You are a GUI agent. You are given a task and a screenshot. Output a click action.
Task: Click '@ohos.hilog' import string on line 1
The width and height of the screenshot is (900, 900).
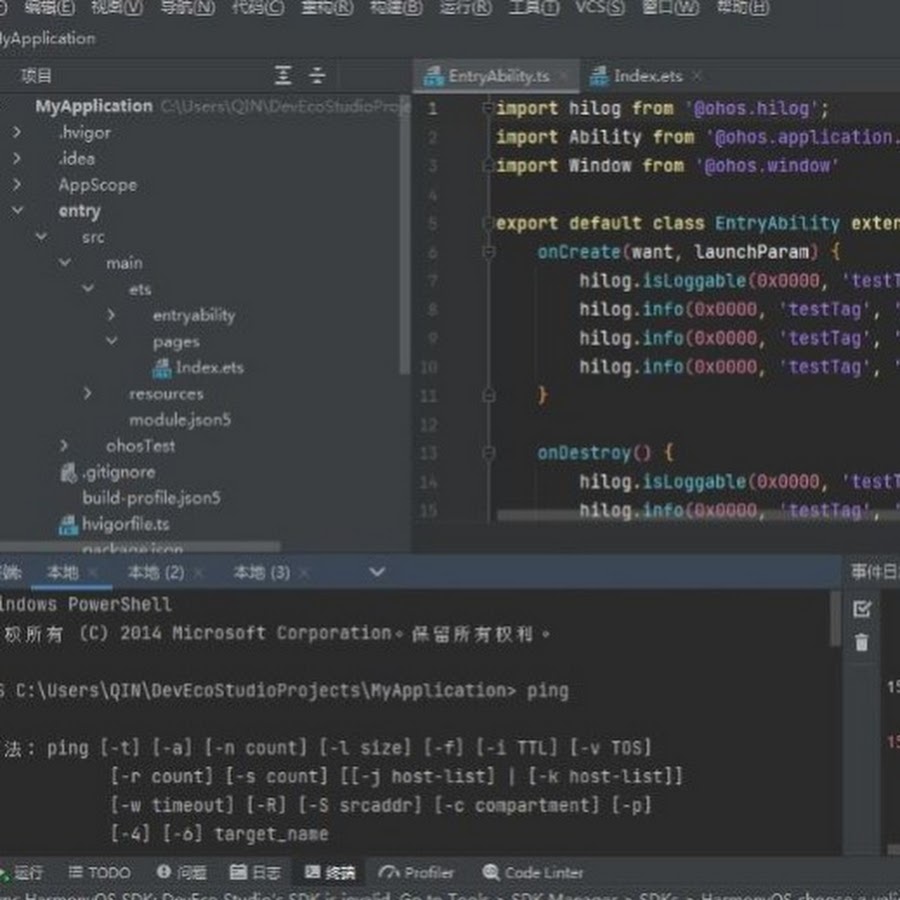[752, 108]
